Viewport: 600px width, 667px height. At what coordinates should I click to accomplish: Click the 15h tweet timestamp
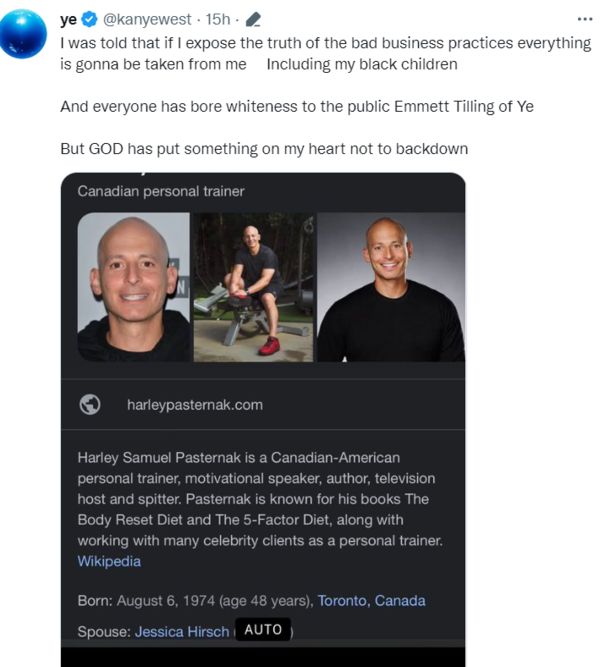click(x=218, y=20)
